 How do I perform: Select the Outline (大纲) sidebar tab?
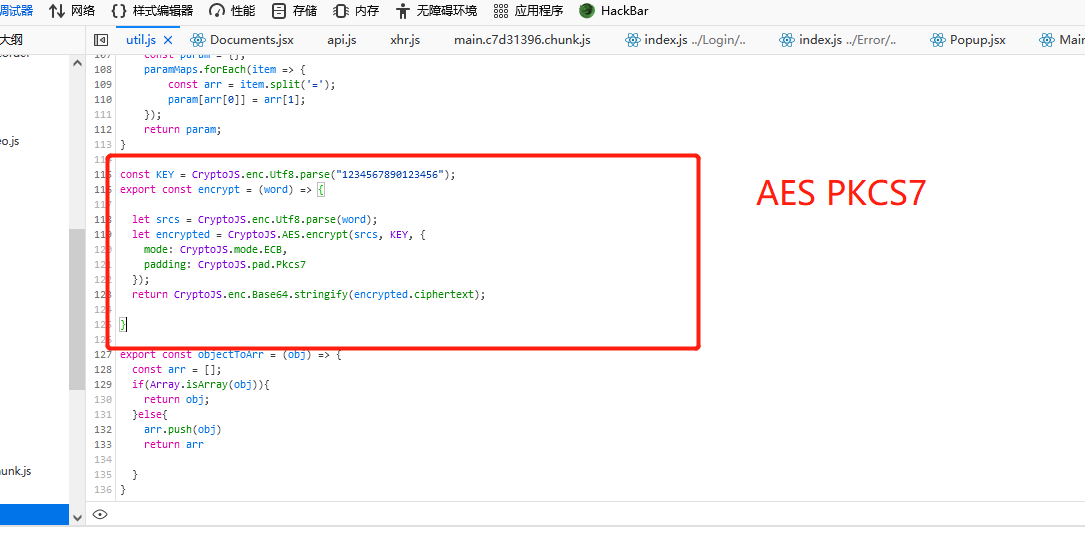tap(11, 40)
